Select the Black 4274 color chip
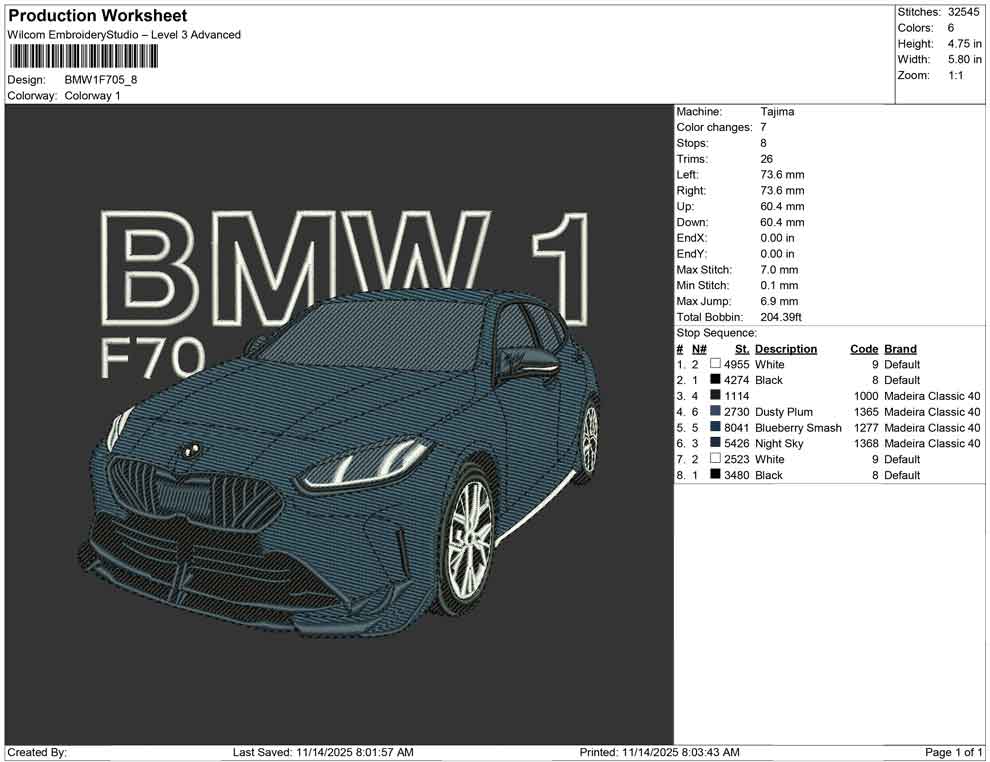This screenshot has height=762, width=990. click(714, 380)
